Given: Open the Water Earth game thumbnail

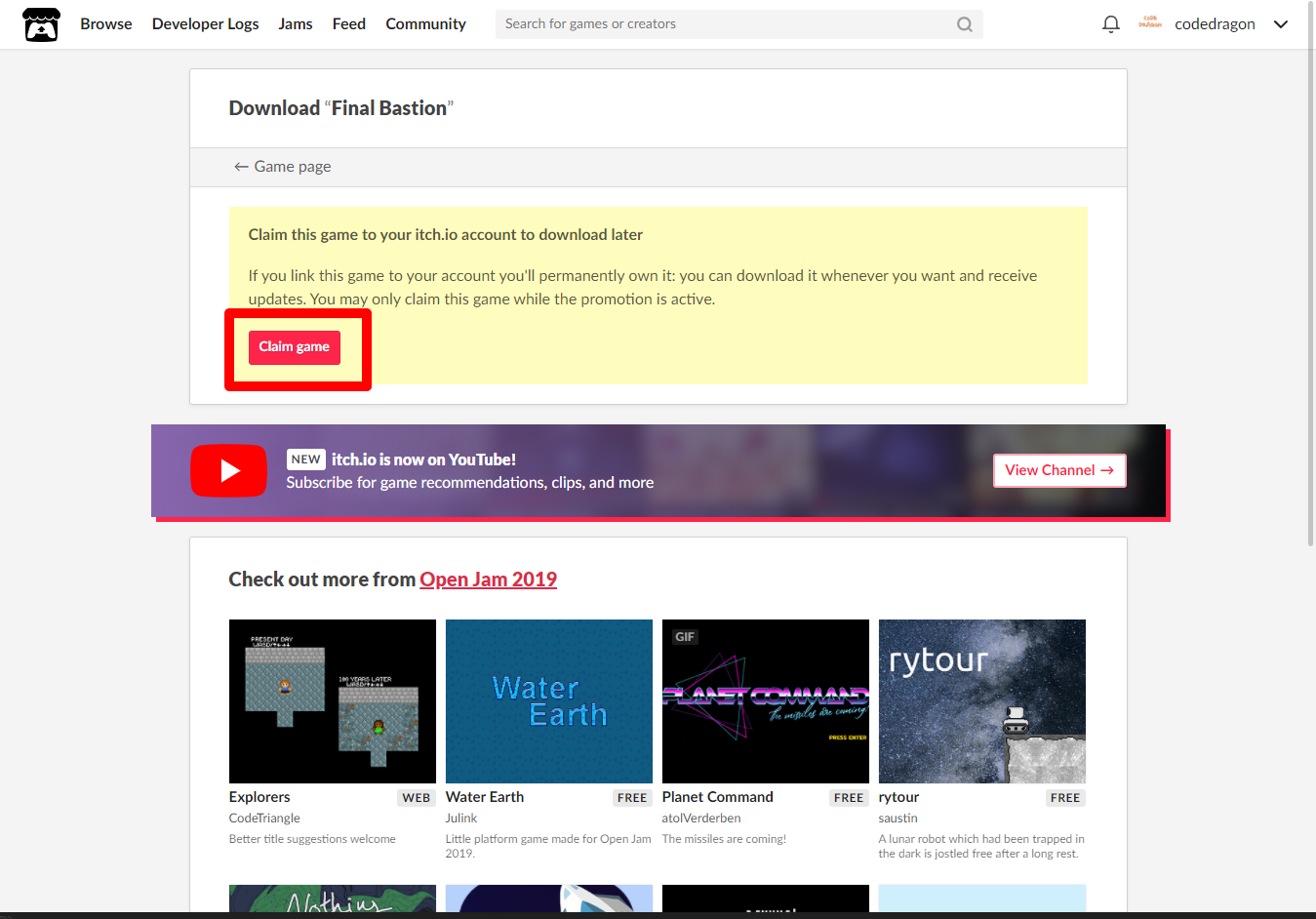Looking at the screenshot, I should (549, 701).
